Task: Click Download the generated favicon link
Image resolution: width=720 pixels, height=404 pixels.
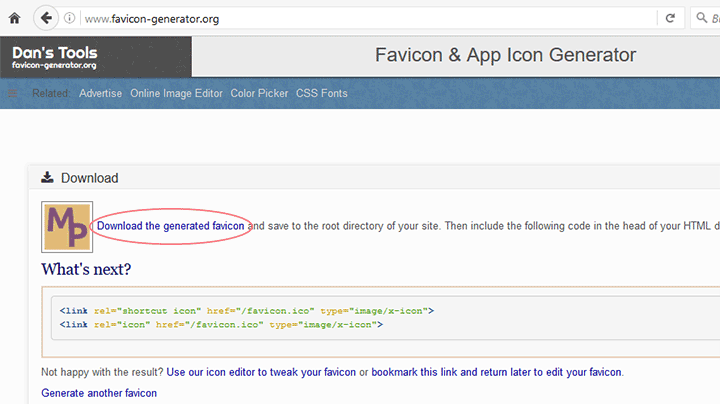Action: click(170, 226)
